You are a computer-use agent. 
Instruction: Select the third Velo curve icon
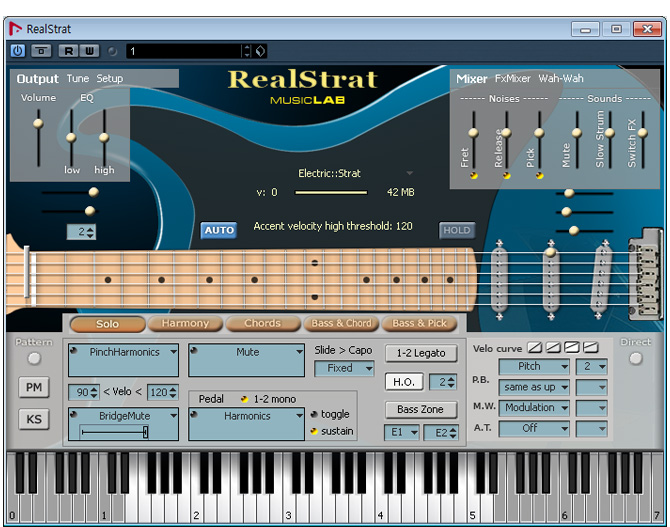(x=572, y=347)
